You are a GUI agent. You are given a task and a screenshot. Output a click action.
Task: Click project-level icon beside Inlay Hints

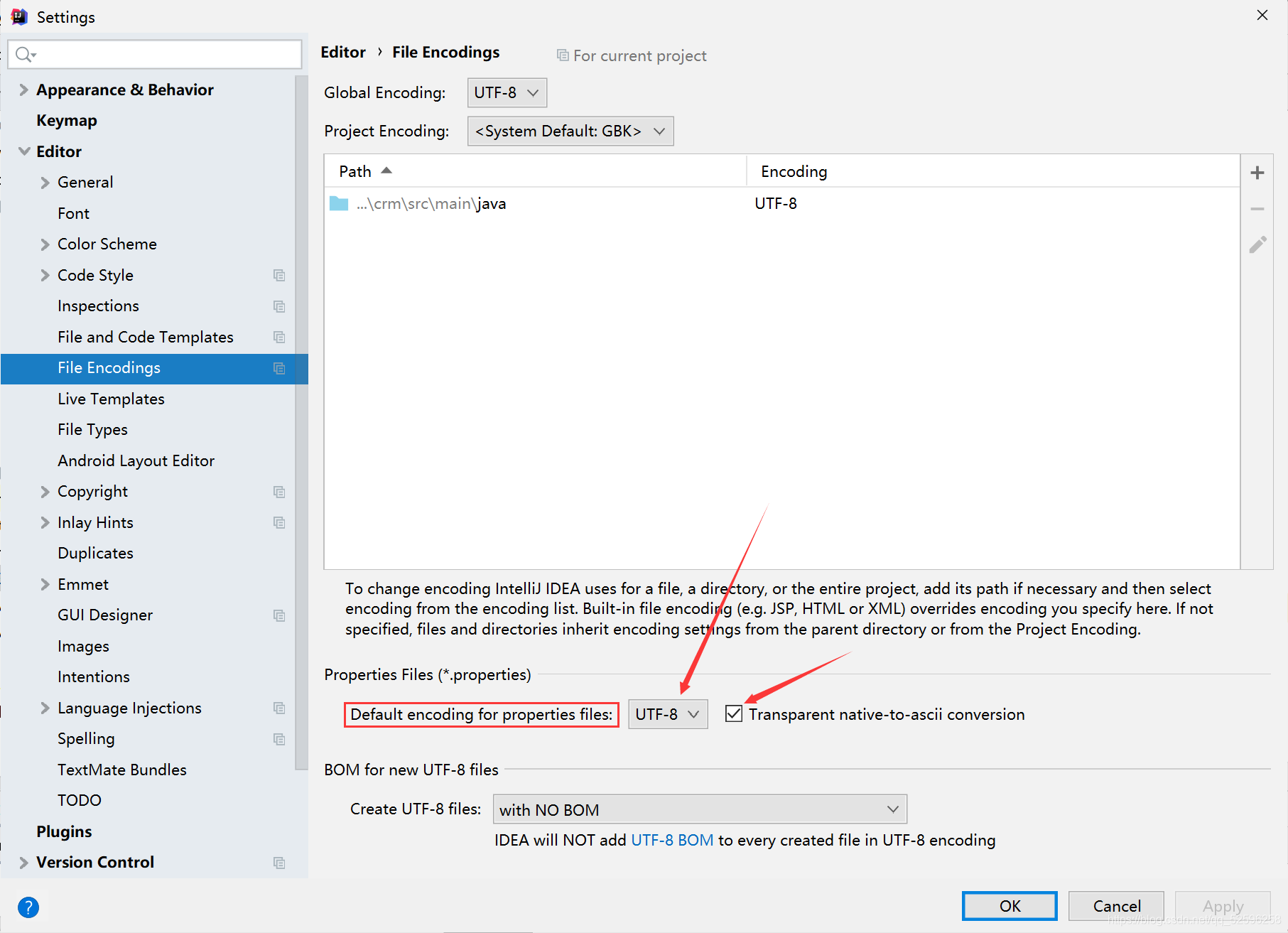pos(279,523)
